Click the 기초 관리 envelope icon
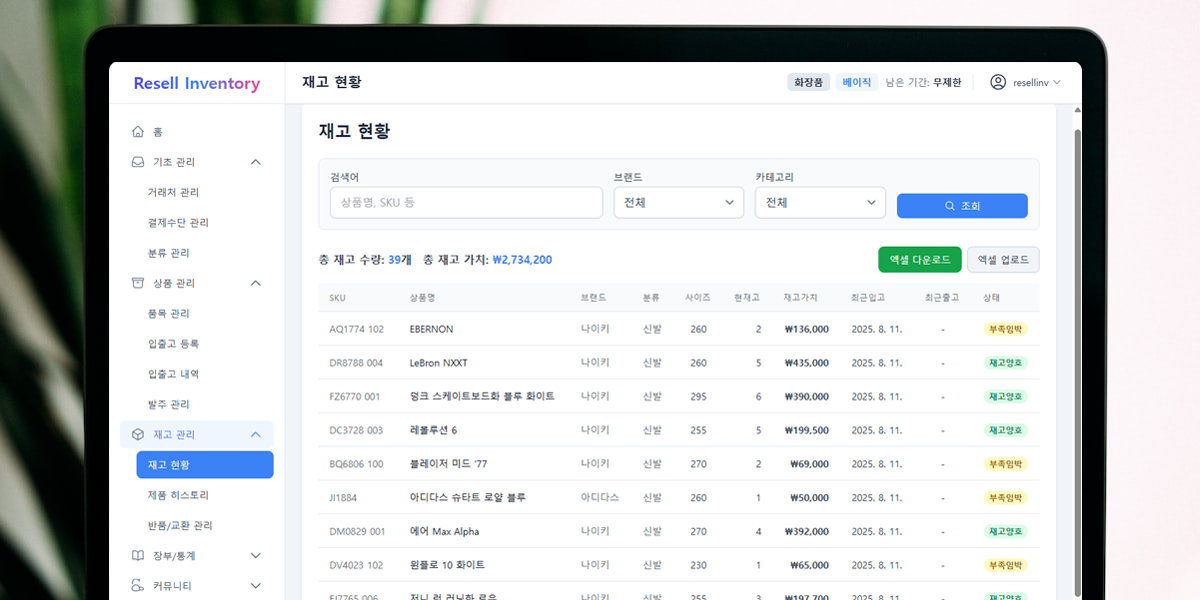Image resolution: width=1200 pixels, height=600 pixels. point(138,161)
